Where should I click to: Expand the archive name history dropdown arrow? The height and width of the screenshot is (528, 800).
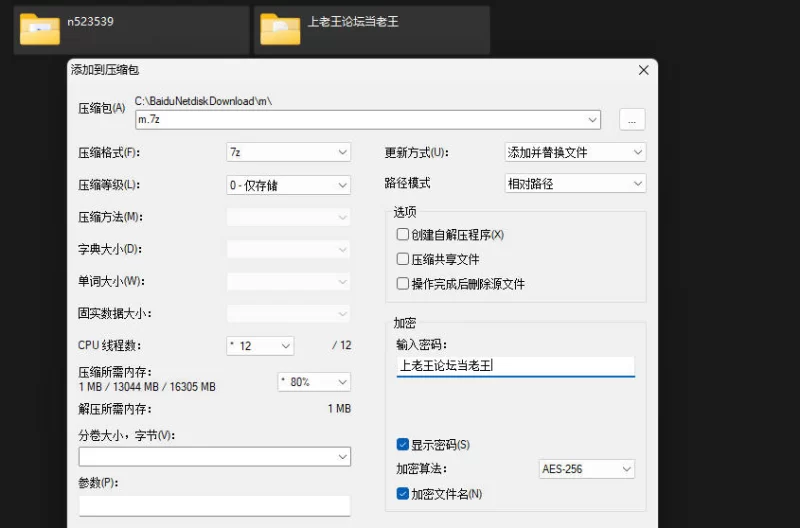click(x=592, y=120)
